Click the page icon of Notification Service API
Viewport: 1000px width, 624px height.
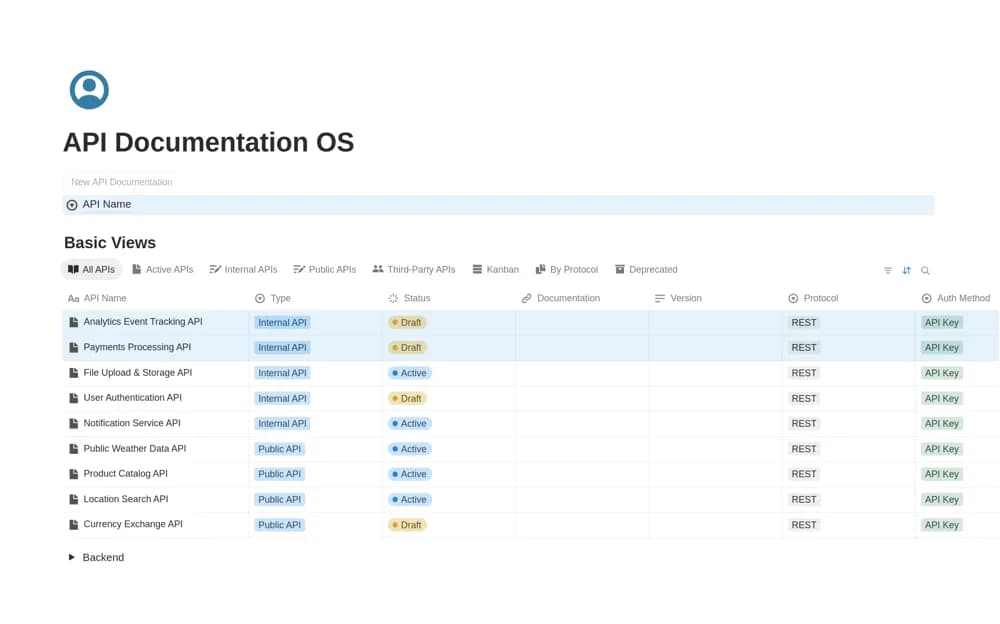click(x=73, y=424)
